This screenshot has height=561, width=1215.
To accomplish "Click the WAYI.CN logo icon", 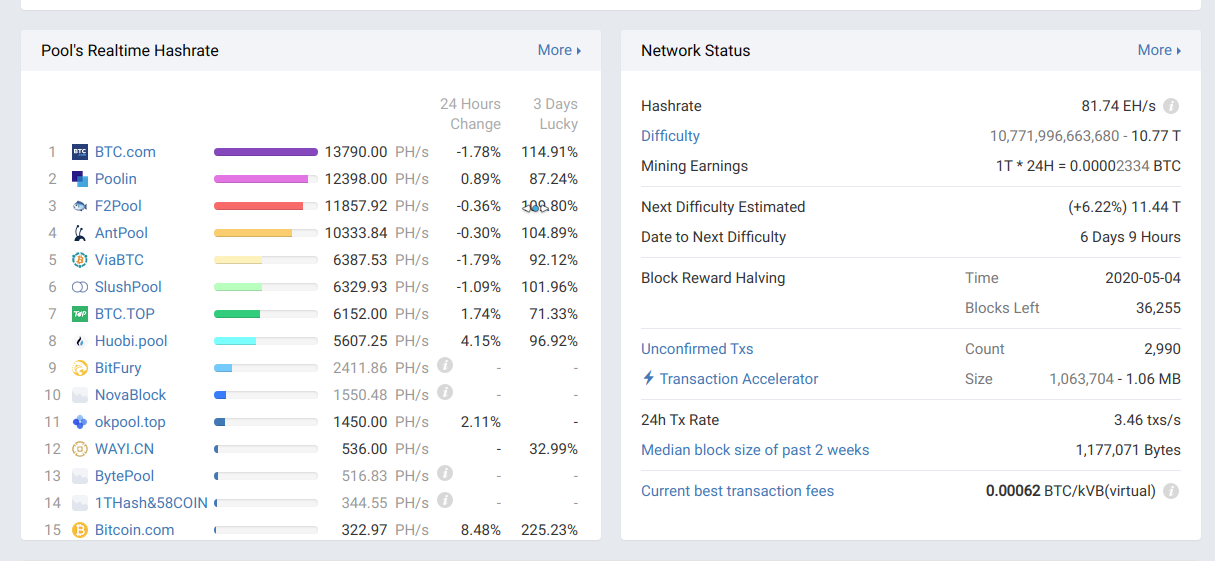I will point(80,449).
